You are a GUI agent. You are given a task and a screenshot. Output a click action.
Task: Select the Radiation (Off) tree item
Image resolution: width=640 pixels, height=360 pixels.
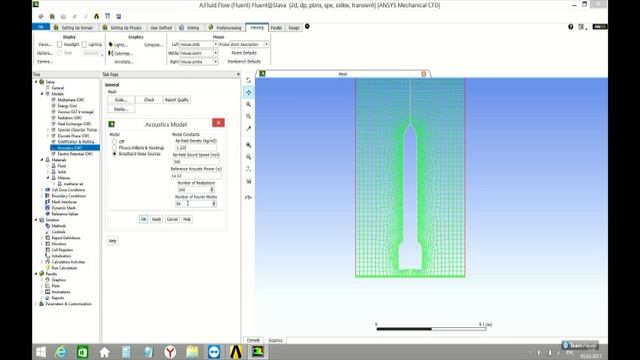coord(69,118)
